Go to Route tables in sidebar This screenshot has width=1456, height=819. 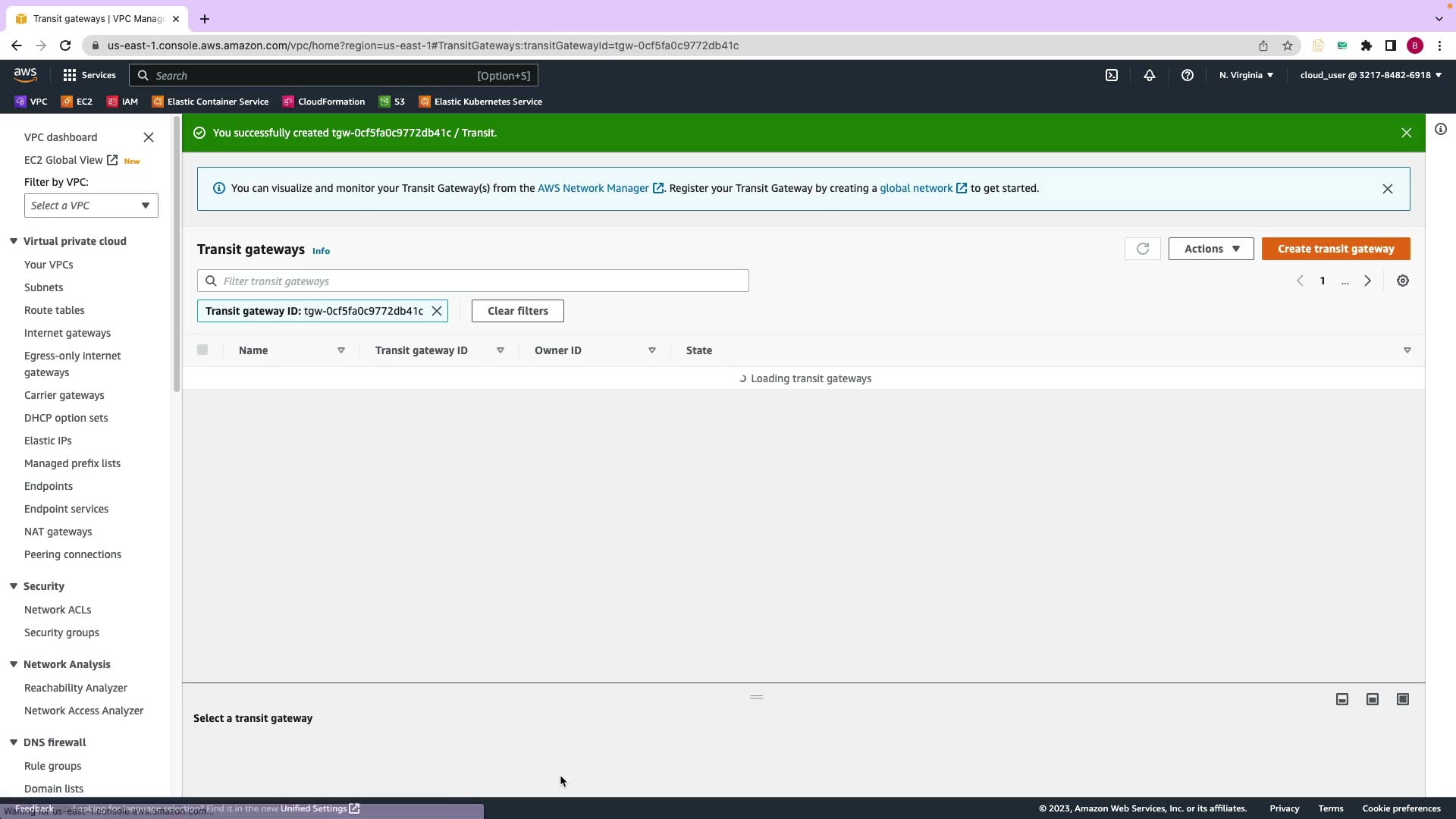(54, 310)
